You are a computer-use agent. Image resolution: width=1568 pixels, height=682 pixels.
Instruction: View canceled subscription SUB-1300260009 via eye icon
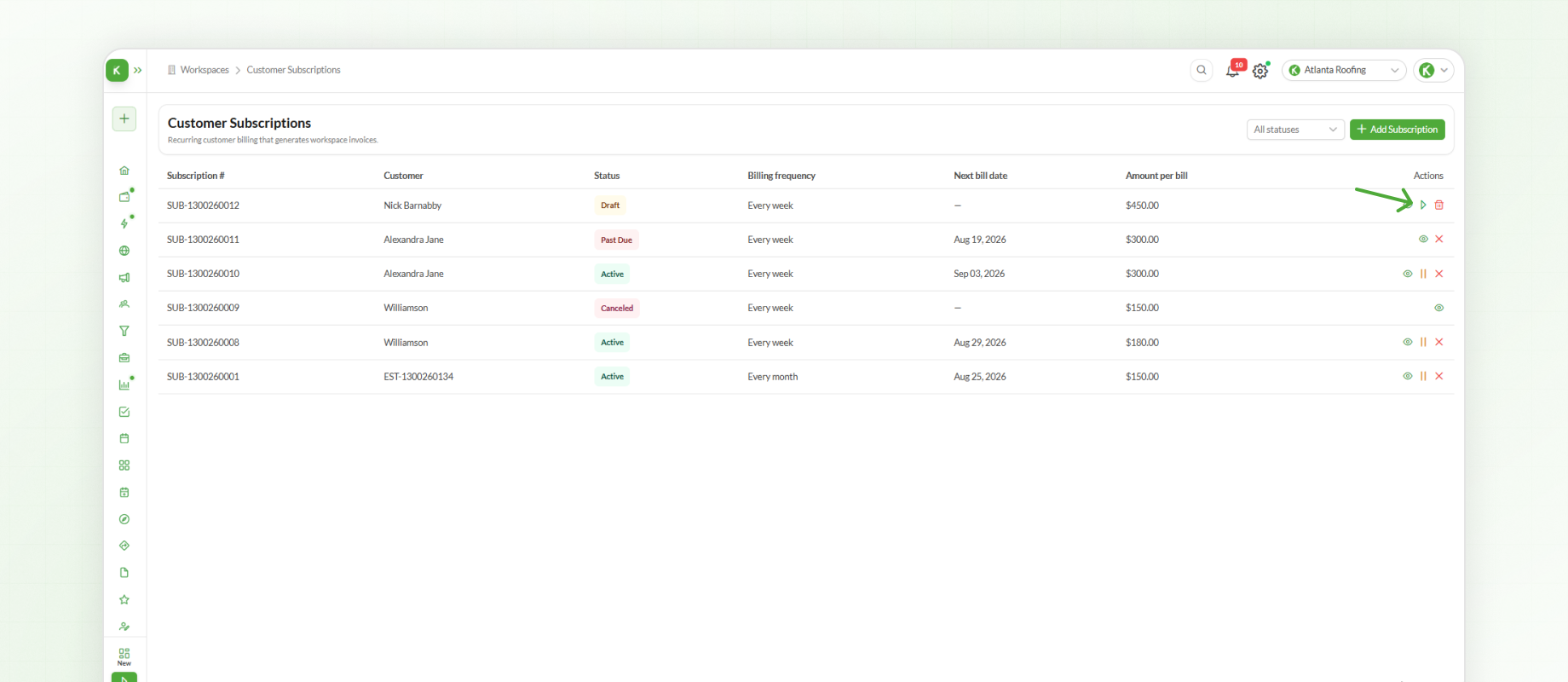(x=1439, y=308)
